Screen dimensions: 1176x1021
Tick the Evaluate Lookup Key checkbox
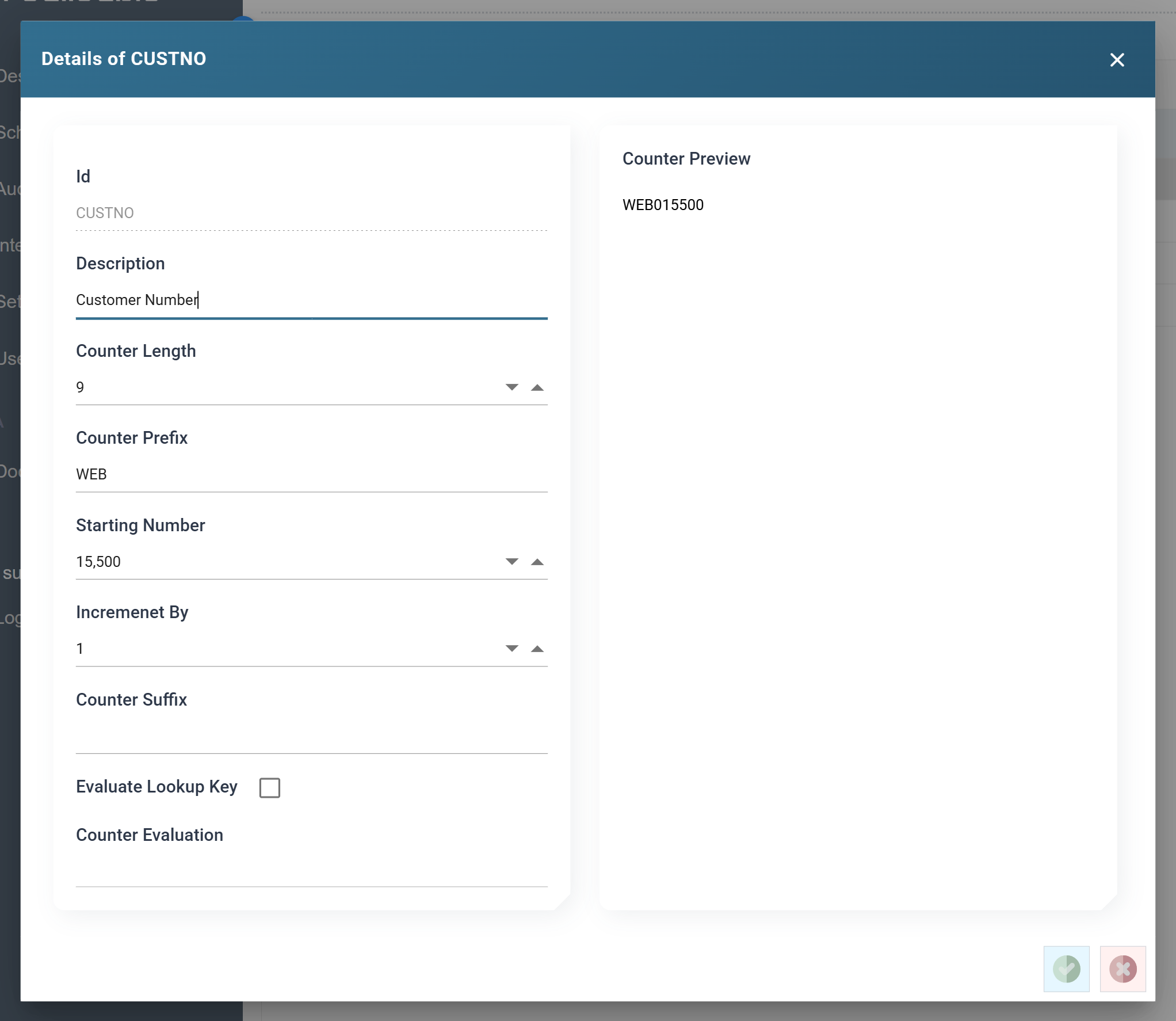click(x=269, y=787)
